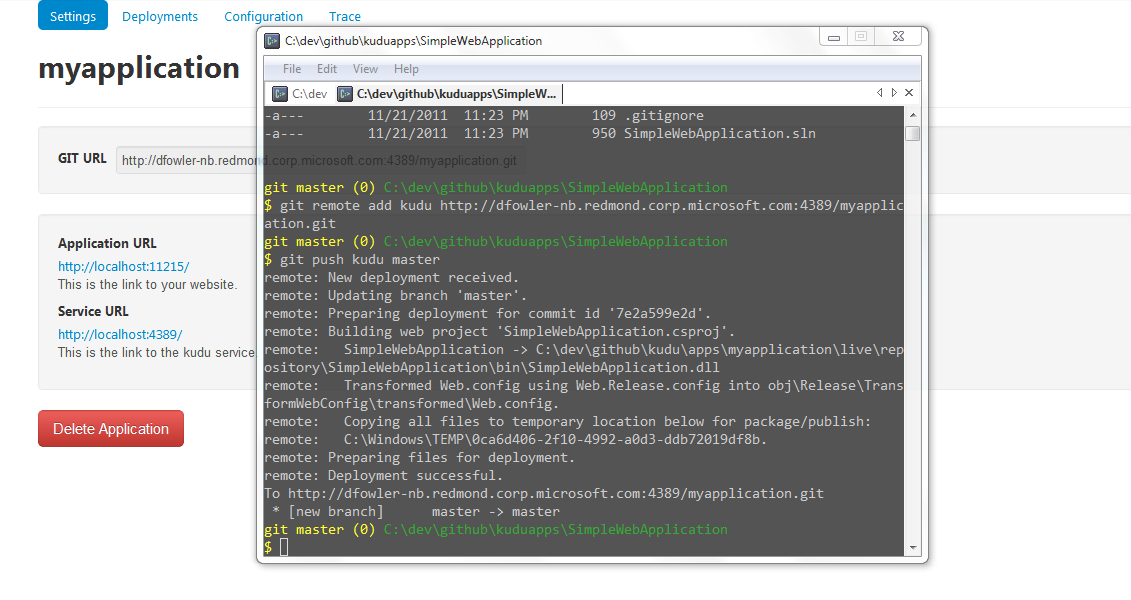Click the 'Deployment successful.' console line

384,476
